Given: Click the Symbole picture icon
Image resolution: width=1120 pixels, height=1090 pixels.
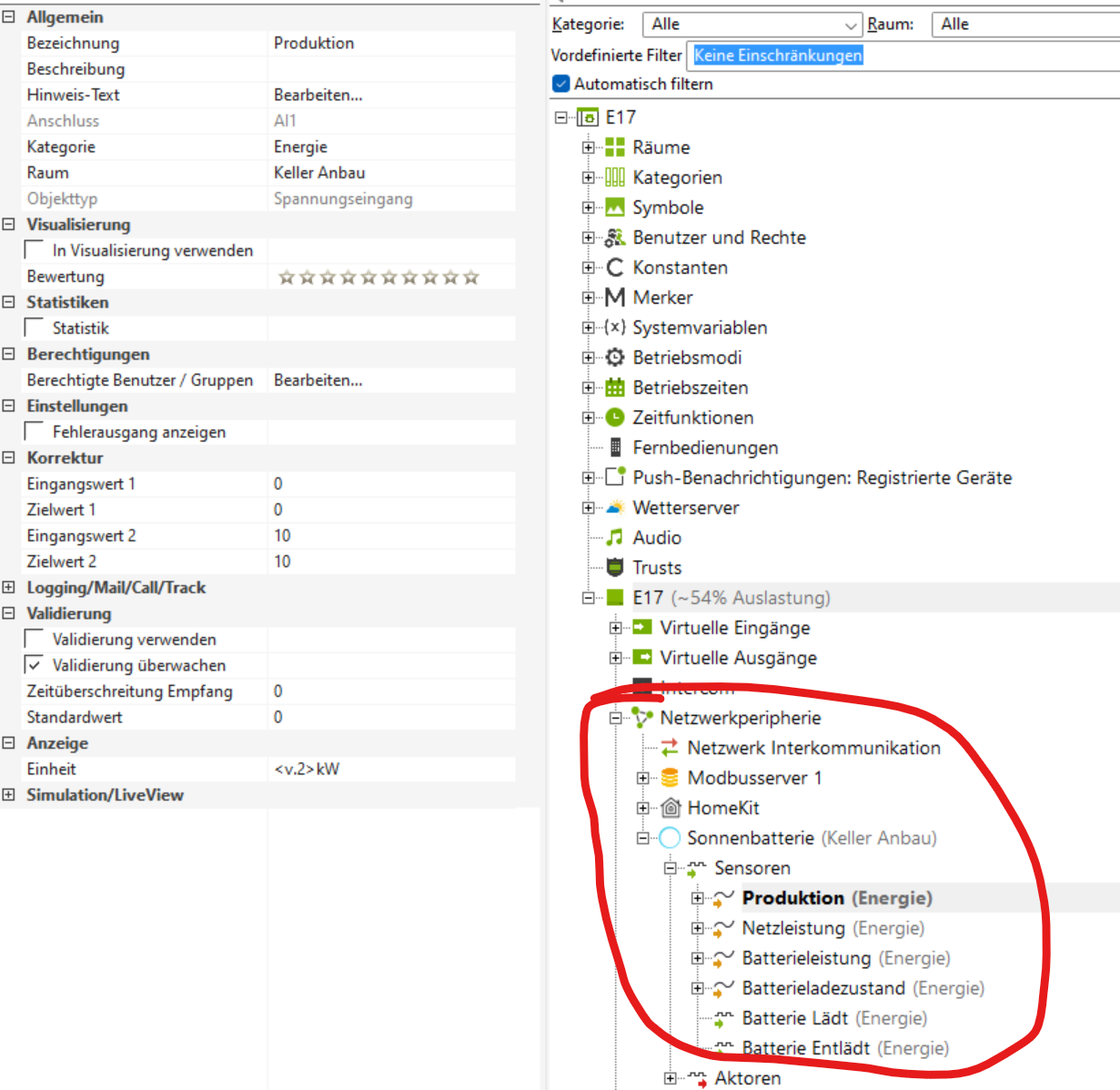Looking at the screenshot, I should click(615, 207).
